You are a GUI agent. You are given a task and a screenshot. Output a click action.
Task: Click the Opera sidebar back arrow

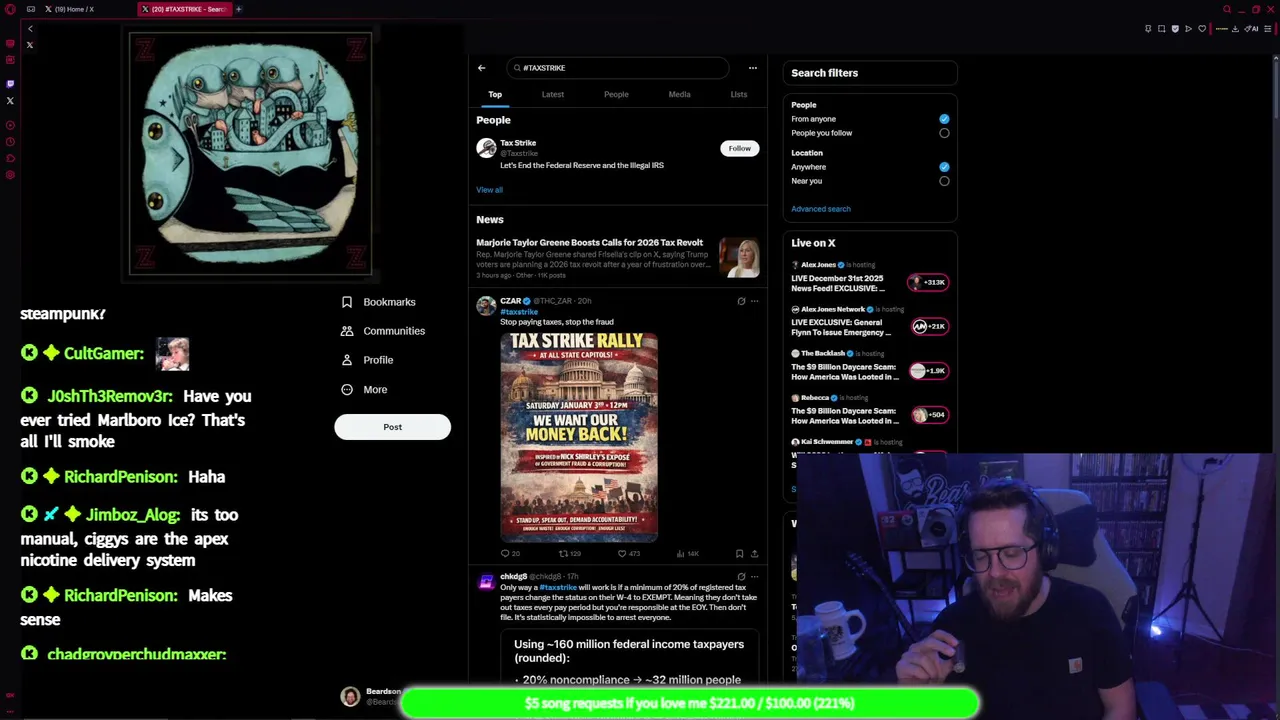[x=30, y=29]
